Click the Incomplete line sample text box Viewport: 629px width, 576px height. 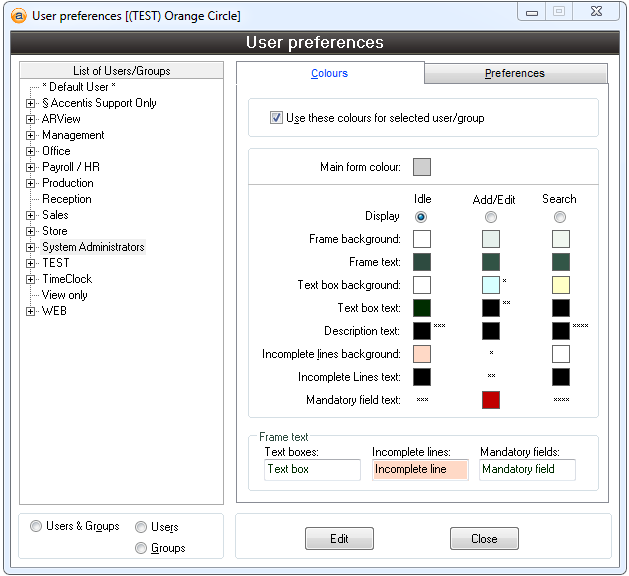[x=420, y=469]
